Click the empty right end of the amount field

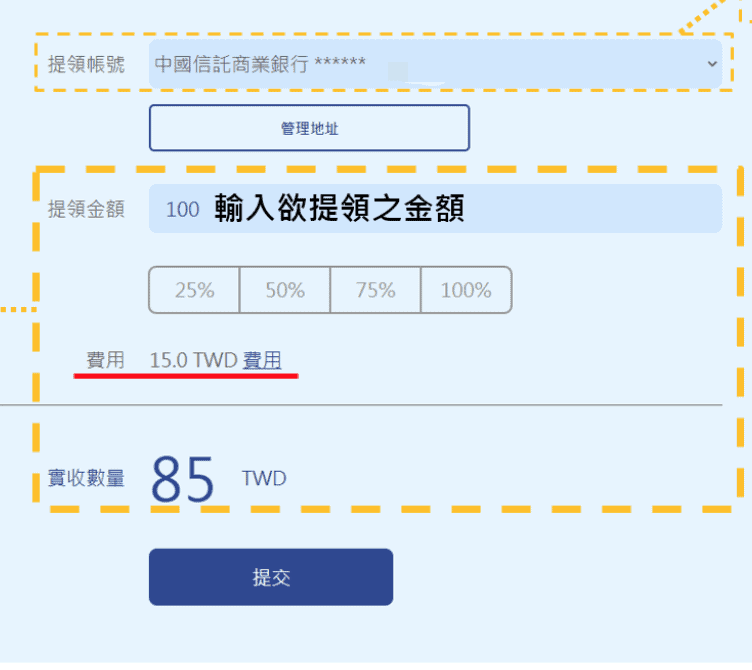point(620,209)
